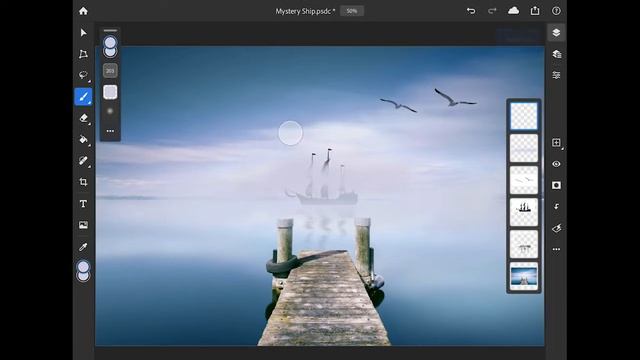This screenshot has height=360, width=640.
Task: Add a layer mask
Action: [556, 185]
